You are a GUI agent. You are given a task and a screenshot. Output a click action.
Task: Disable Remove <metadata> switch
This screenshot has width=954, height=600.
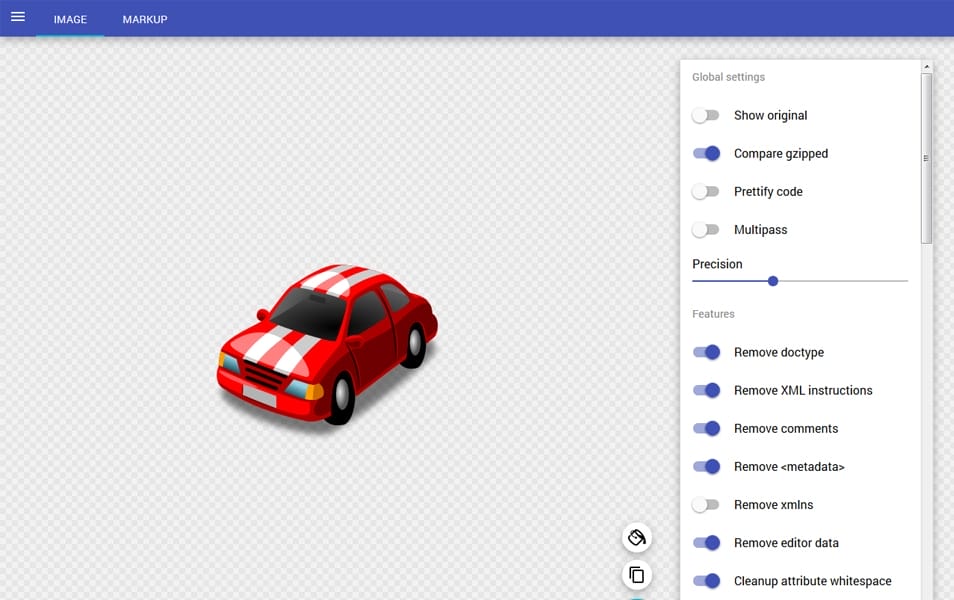tap(706, 467)
